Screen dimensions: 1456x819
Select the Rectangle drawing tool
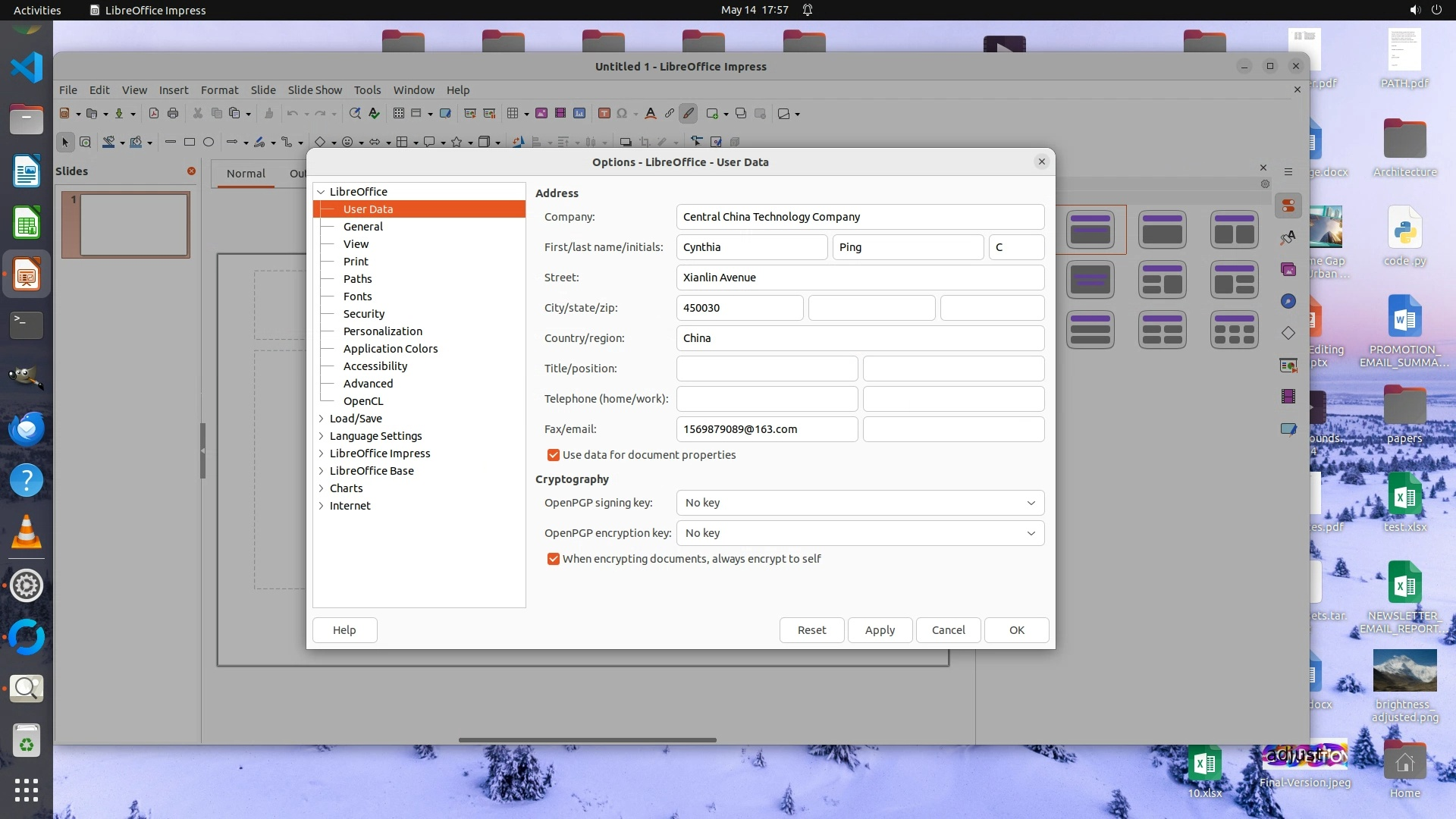pyautogui.click(x=190, y=142)
